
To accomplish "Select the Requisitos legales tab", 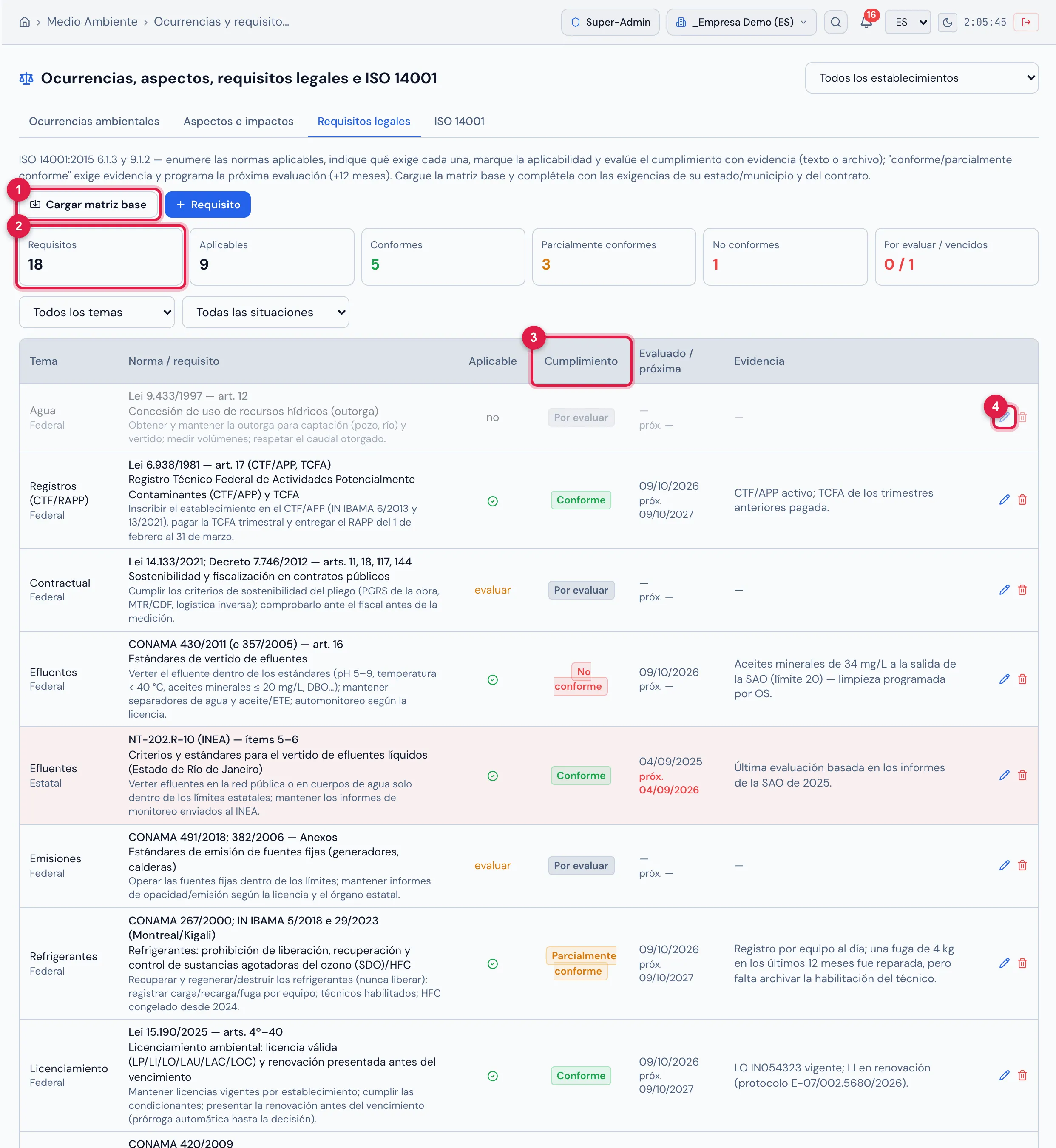I will coord(364,121).
